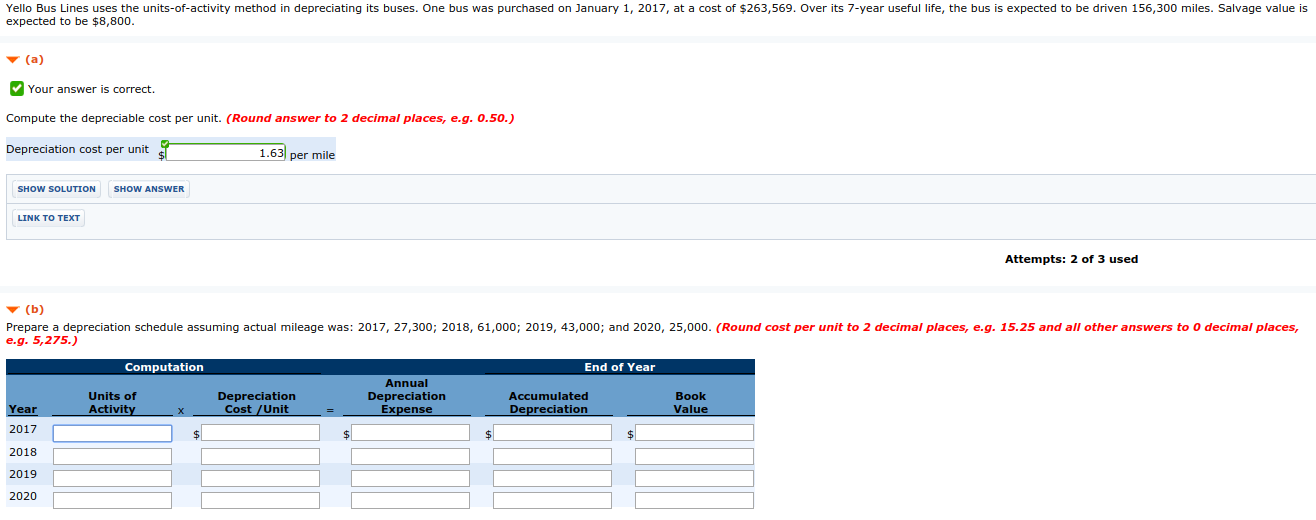Screen dimensions: 1316x520
Task: Select 2019 Book Value input
Action: tap(694, 478)
